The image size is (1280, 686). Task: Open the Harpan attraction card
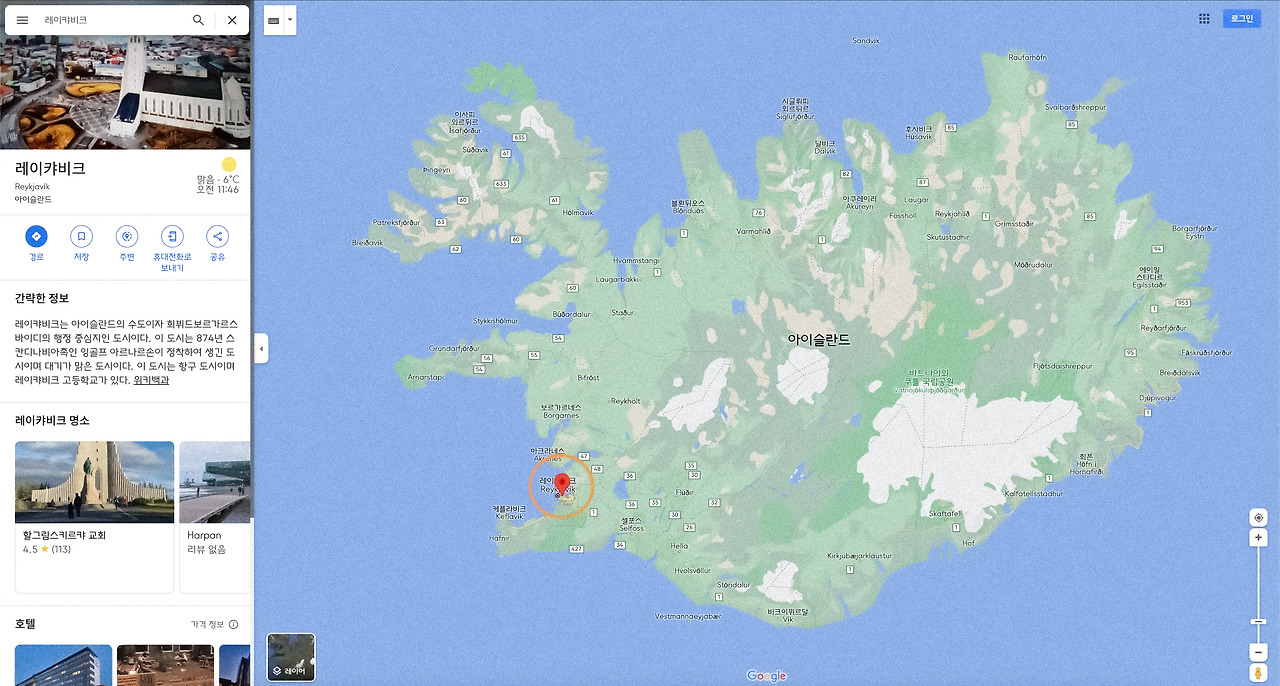215,516
